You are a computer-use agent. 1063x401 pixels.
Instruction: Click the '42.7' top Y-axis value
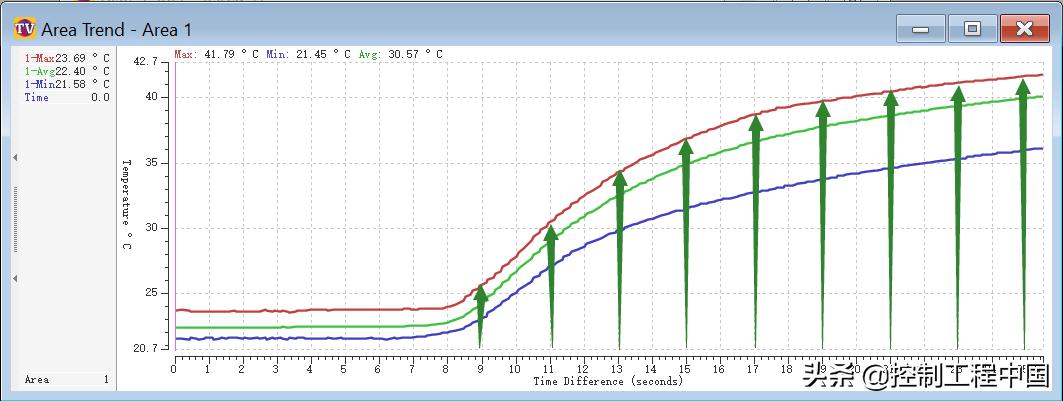(x=146, y=62)
